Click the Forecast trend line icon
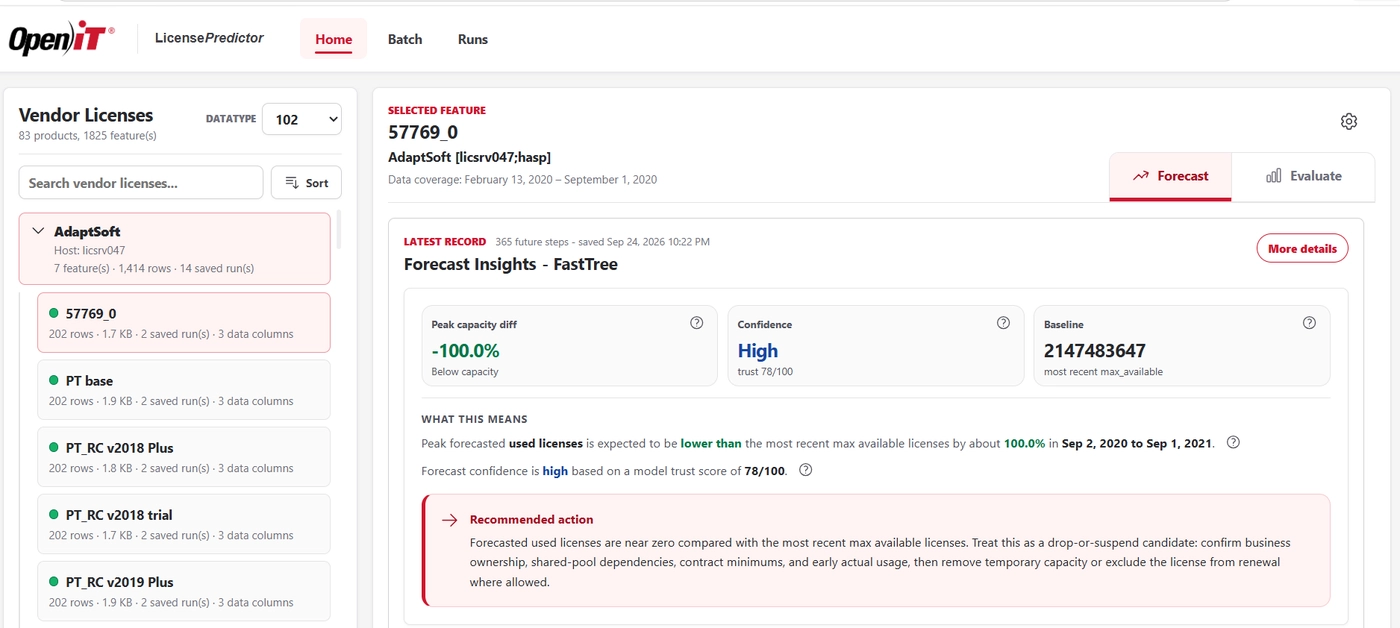 1141,176
